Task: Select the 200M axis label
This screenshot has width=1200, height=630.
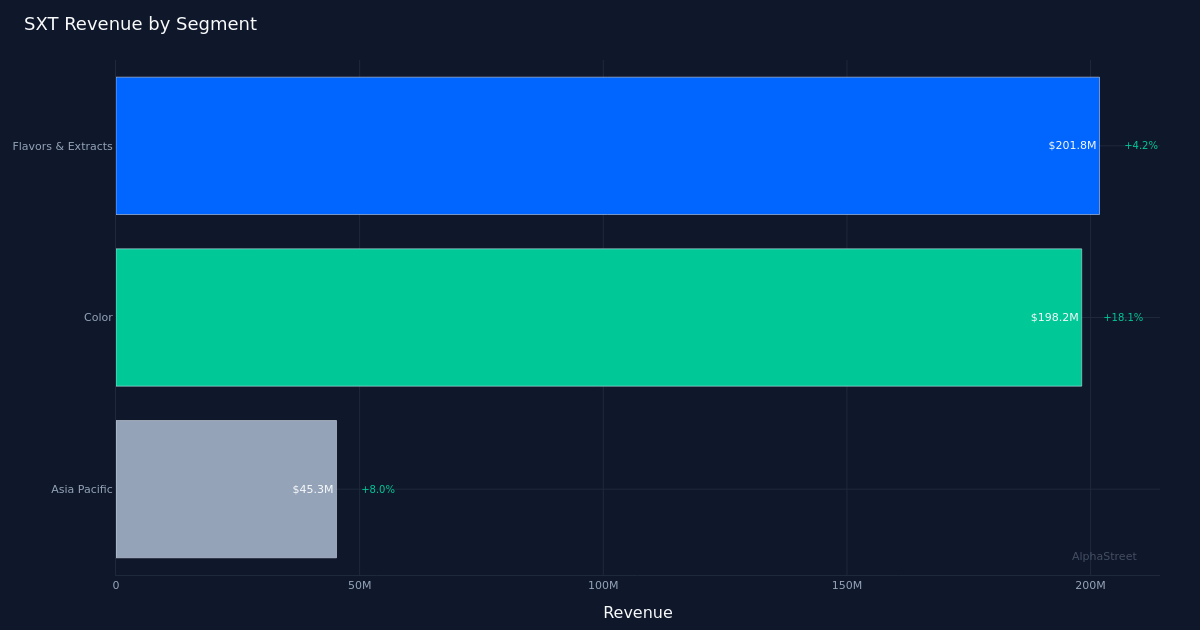Action: 1090,586
